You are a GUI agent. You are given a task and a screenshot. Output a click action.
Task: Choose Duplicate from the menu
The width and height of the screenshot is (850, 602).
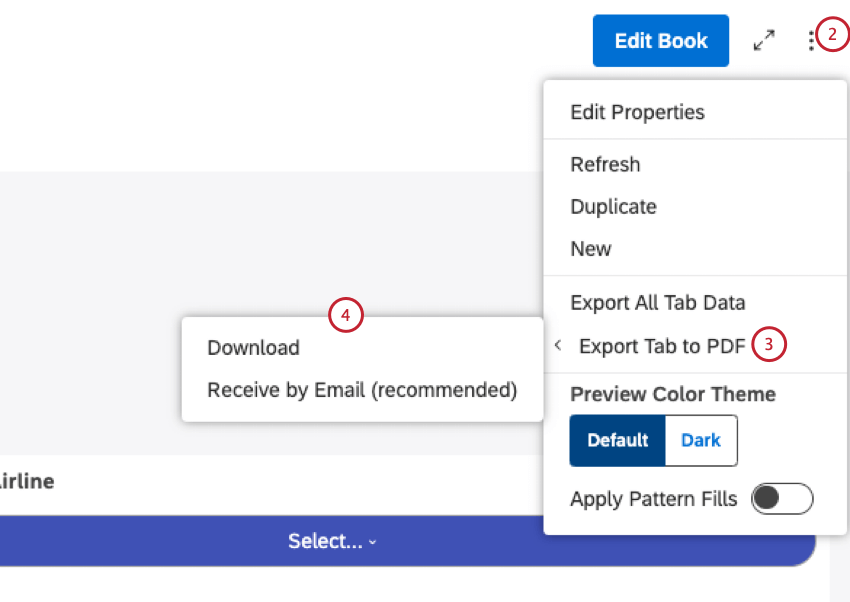click(613, 207)
